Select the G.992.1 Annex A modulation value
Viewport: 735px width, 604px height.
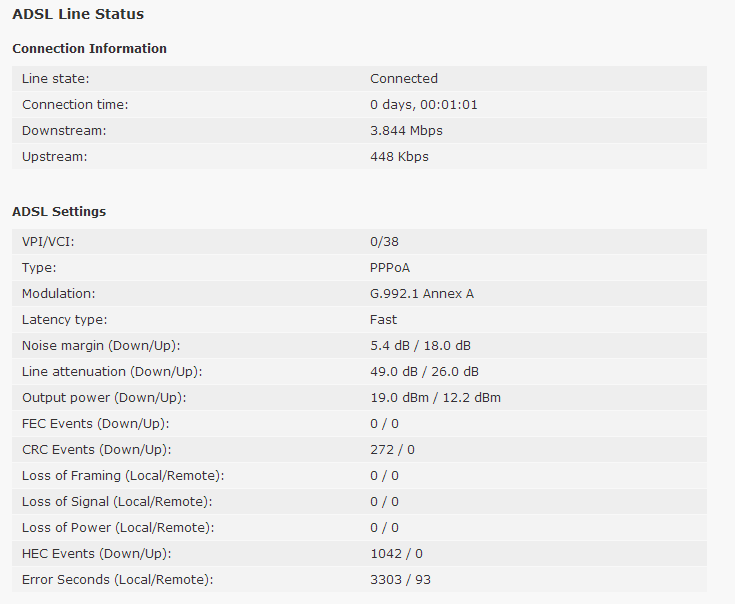click(423, 294)
